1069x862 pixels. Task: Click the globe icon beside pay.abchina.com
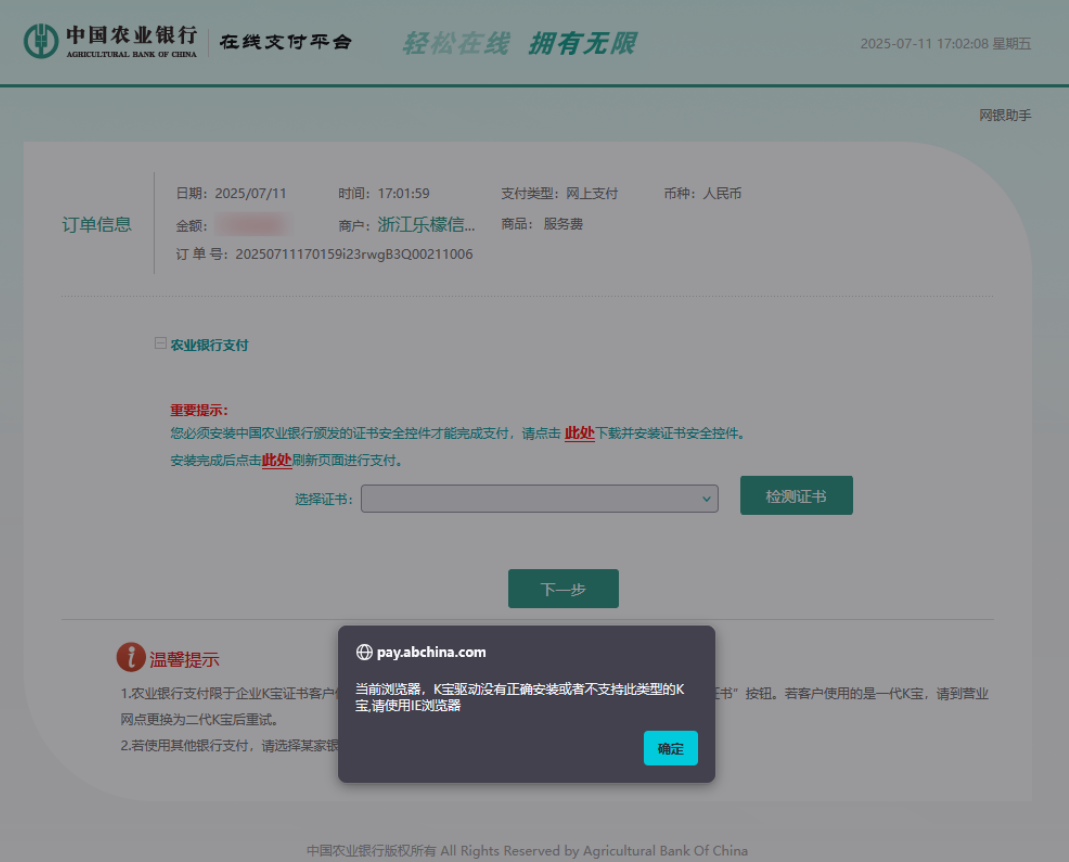tap(364, 653)
